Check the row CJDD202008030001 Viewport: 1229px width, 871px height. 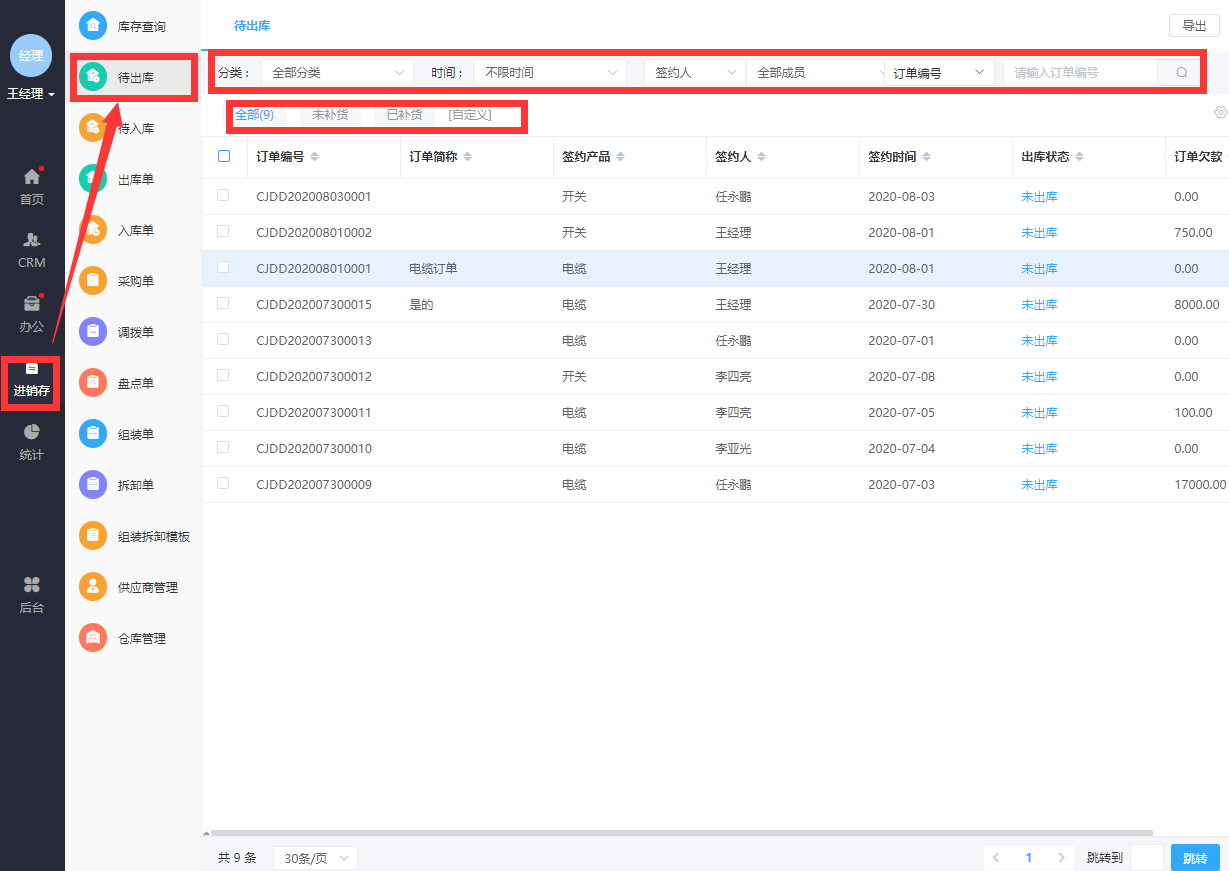pos(223,195)
